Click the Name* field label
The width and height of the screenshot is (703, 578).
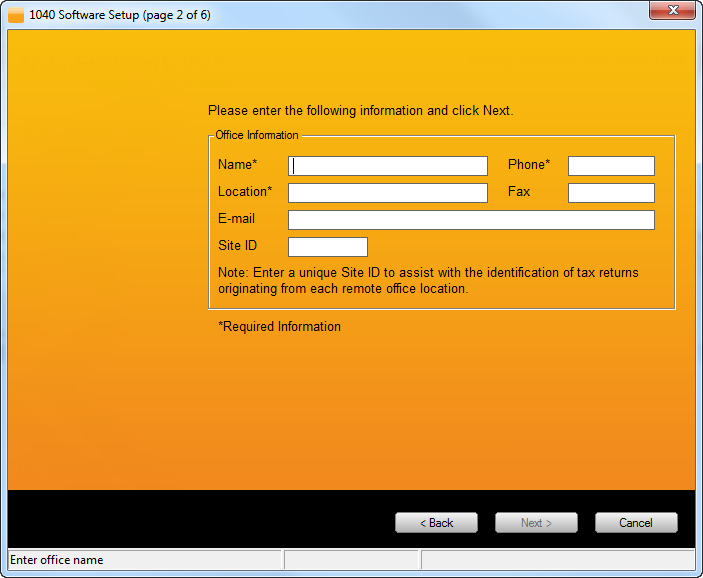tap(238, 165)
